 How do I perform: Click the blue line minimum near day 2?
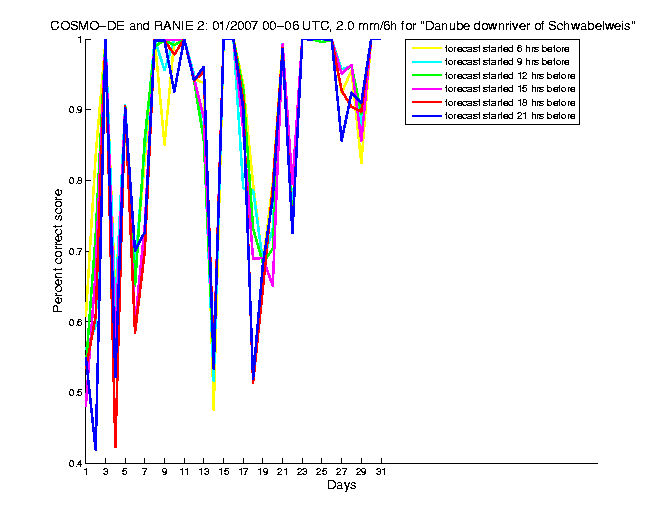tap(96, 449)
